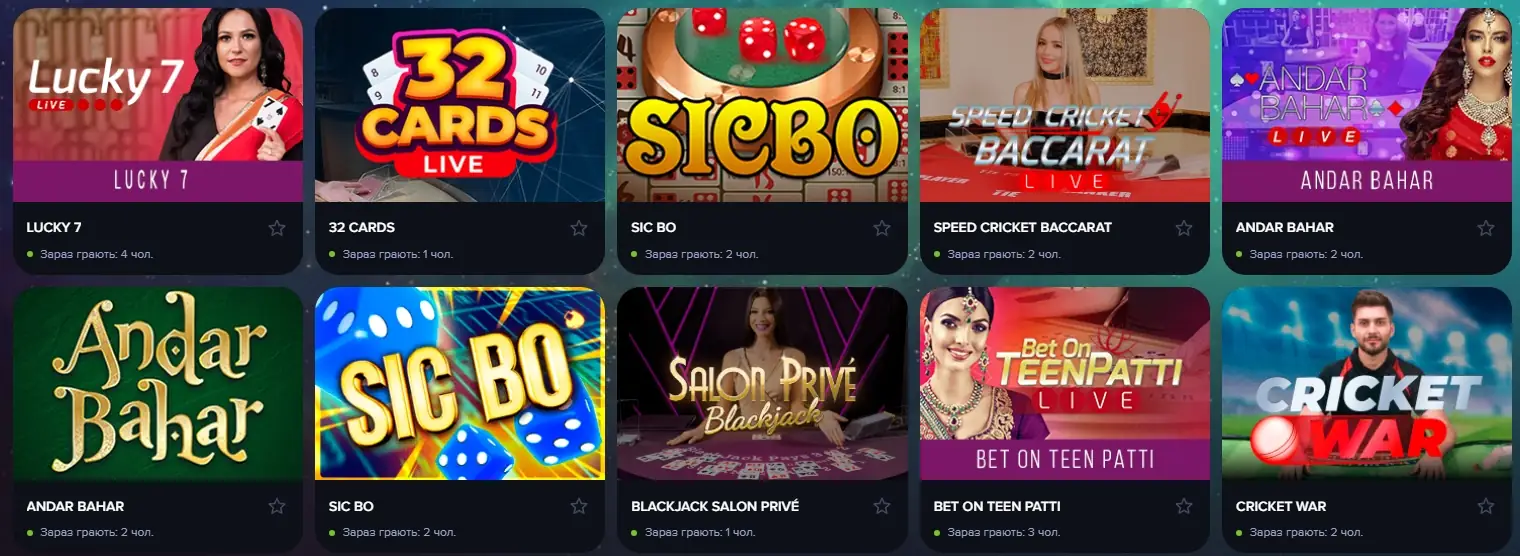This screenshot has height=556, width=1520.
Task: Favorite Speed Cricket Baccarat with star icon
Action: 1184,228
